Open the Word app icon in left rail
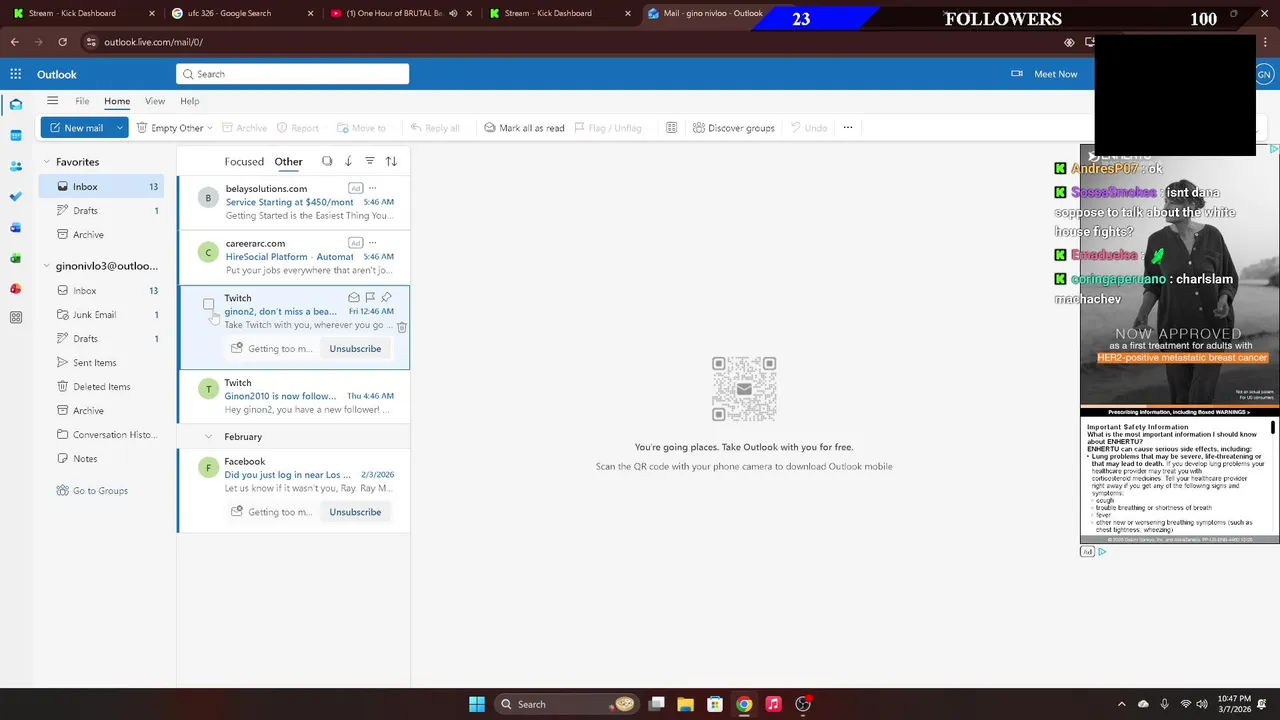Screen dimensions: 1280x720 tap(15, 227)
